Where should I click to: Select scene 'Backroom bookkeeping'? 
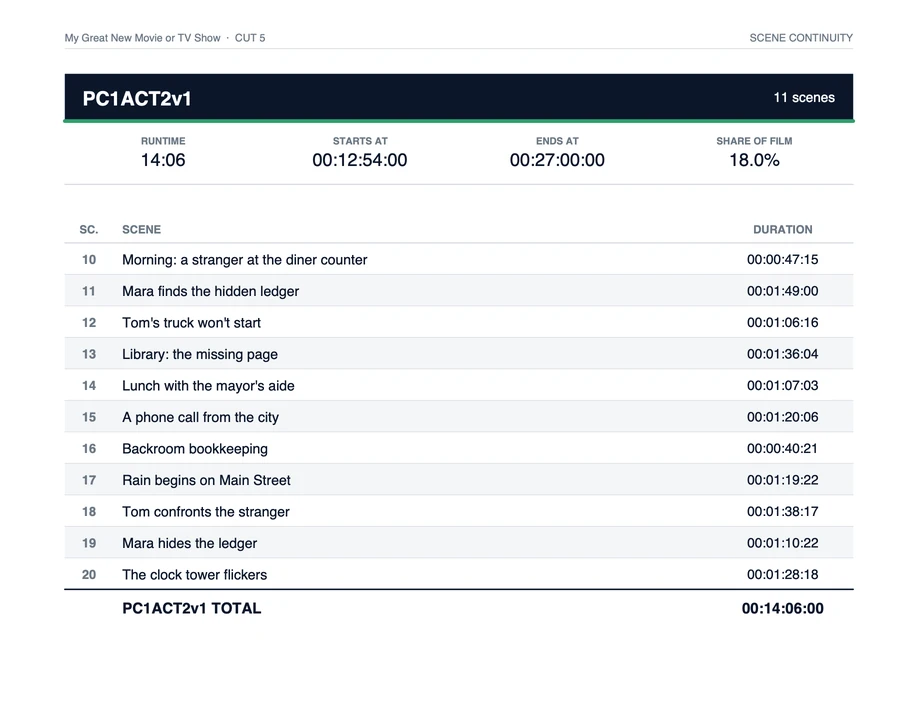[195, 449]
